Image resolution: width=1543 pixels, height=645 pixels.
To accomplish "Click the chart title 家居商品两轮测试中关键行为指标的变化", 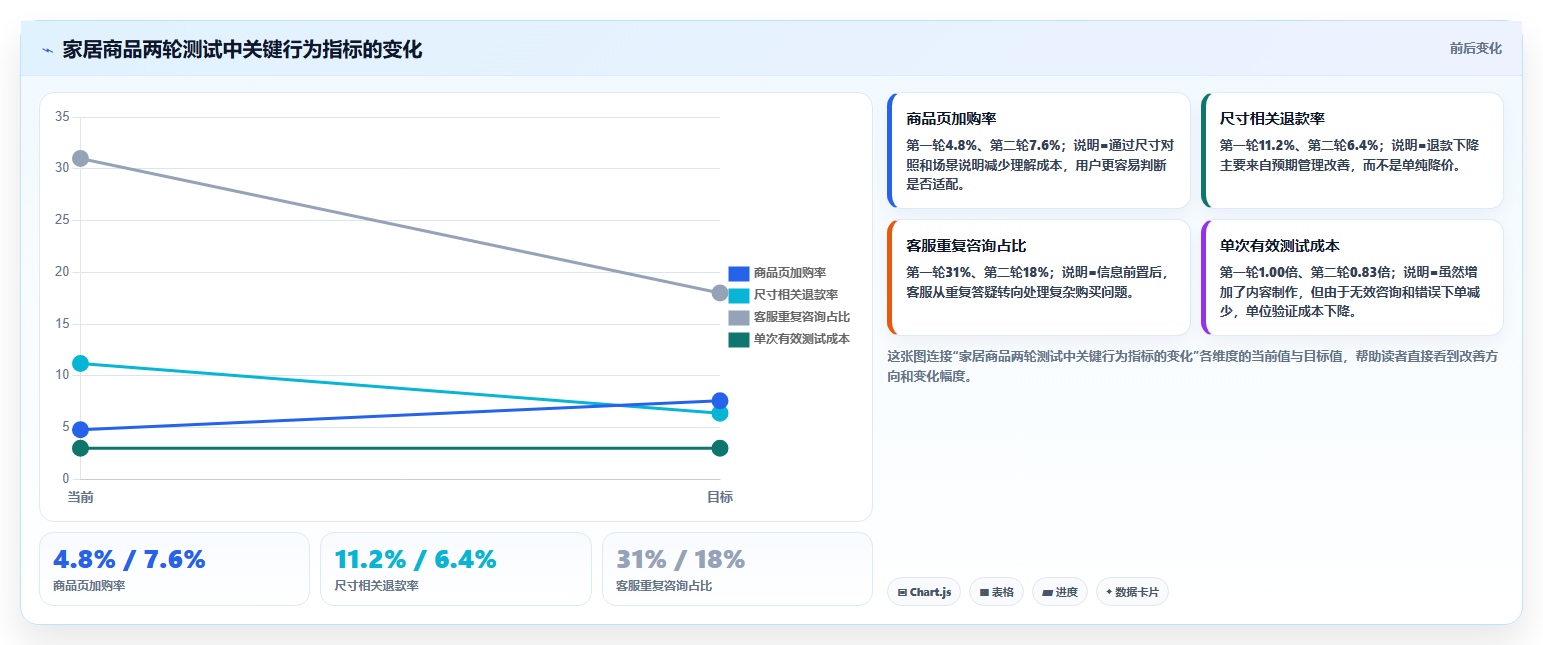I will pos(242,50).
